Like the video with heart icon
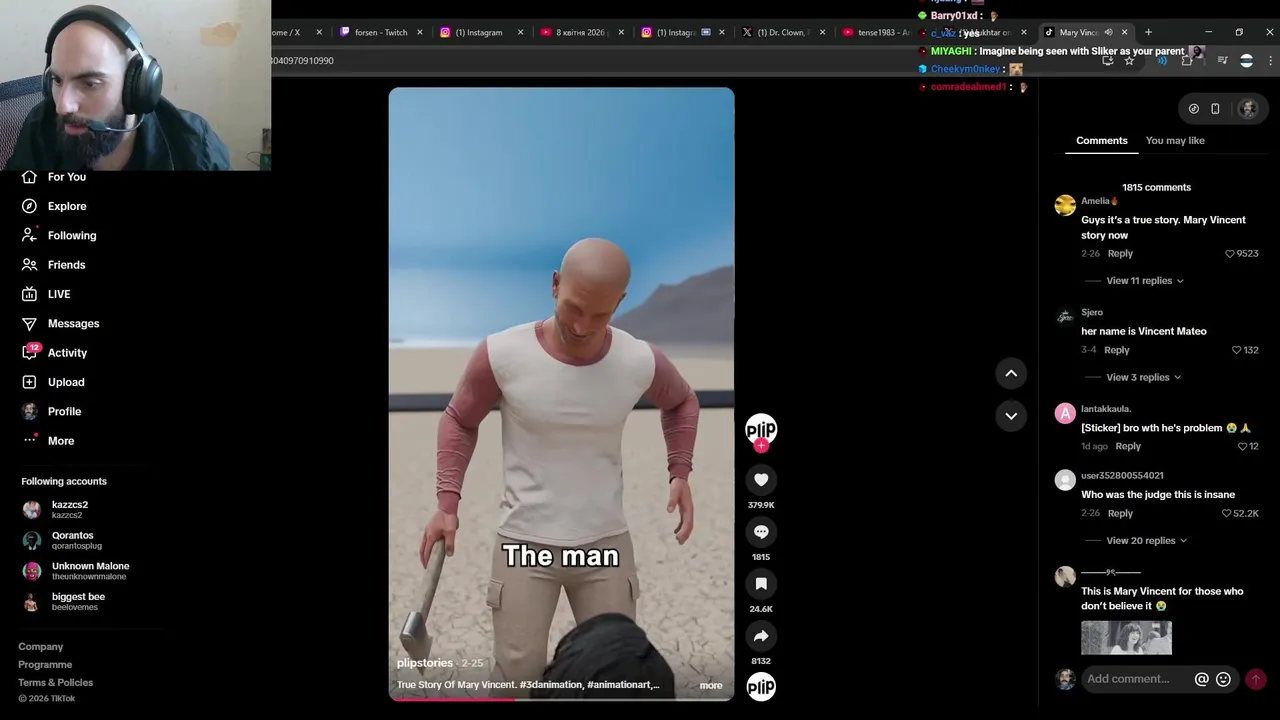This screenshot has height=720, width=1280. pyautogui.click(x=761, y=480)
